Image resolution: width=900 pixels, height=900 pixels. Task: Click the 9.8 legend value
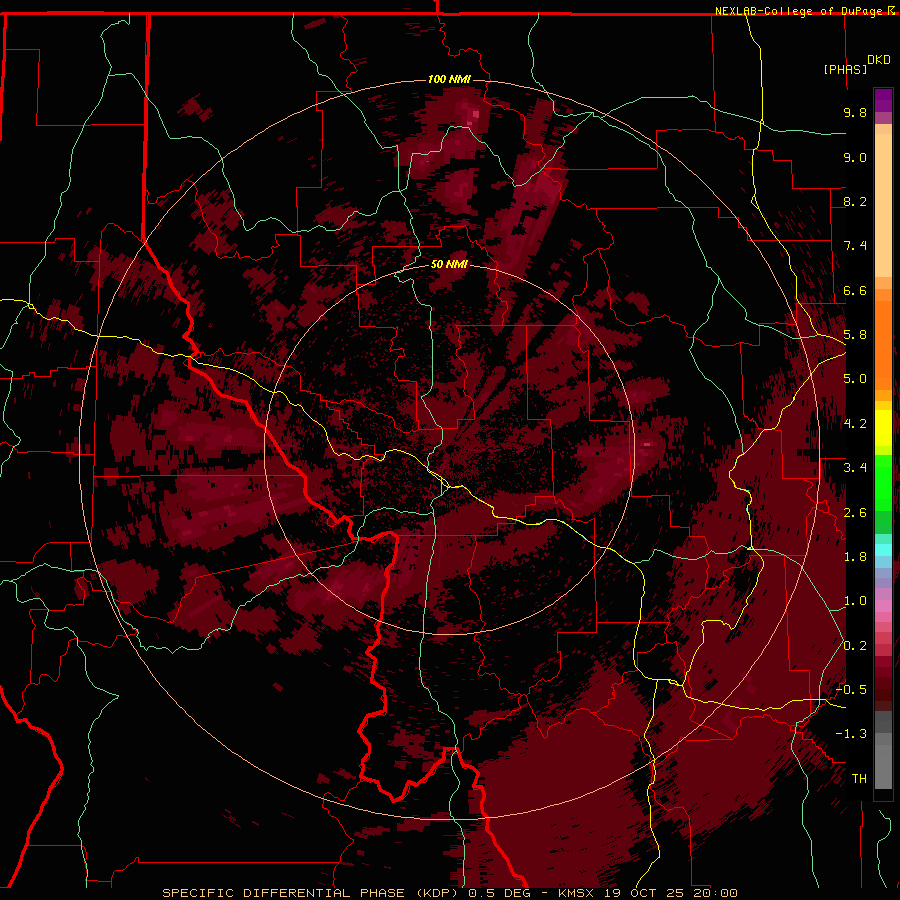click(855, 112)
